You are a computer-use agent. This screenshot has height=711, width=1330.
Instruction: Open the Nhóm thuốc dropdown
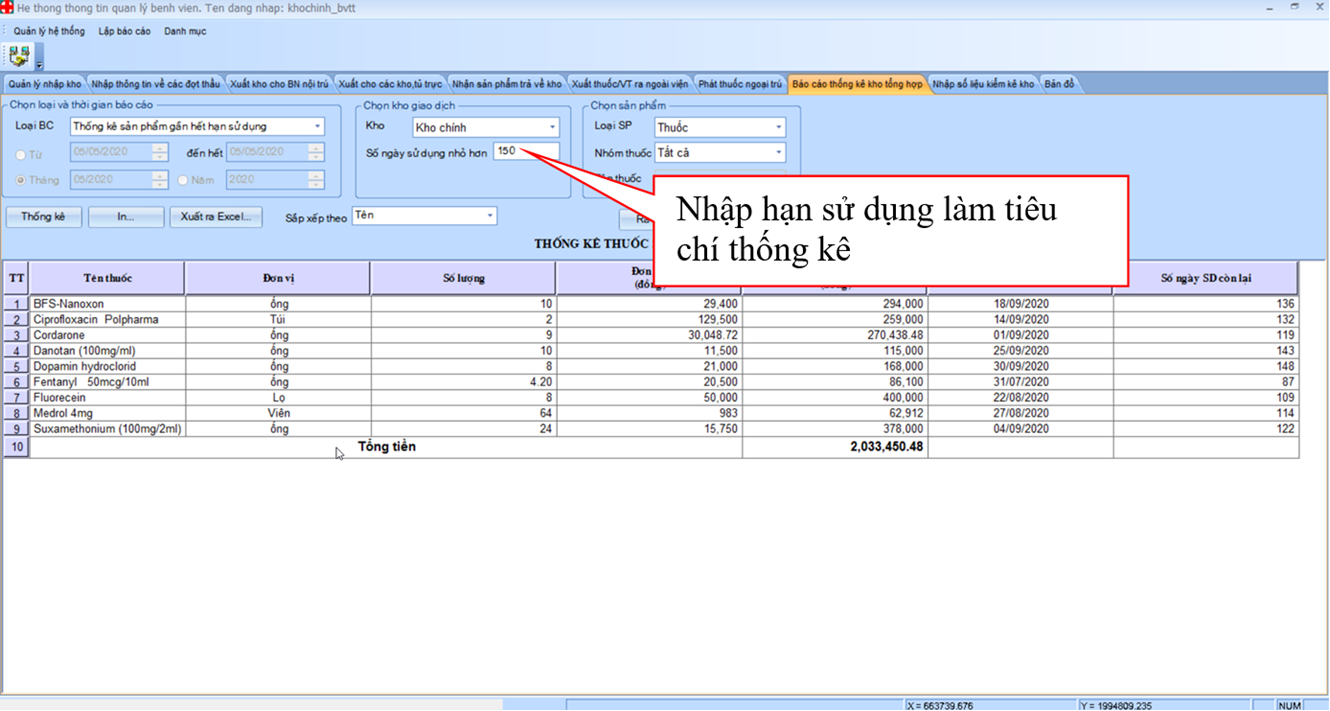click(x=779, y=153)
